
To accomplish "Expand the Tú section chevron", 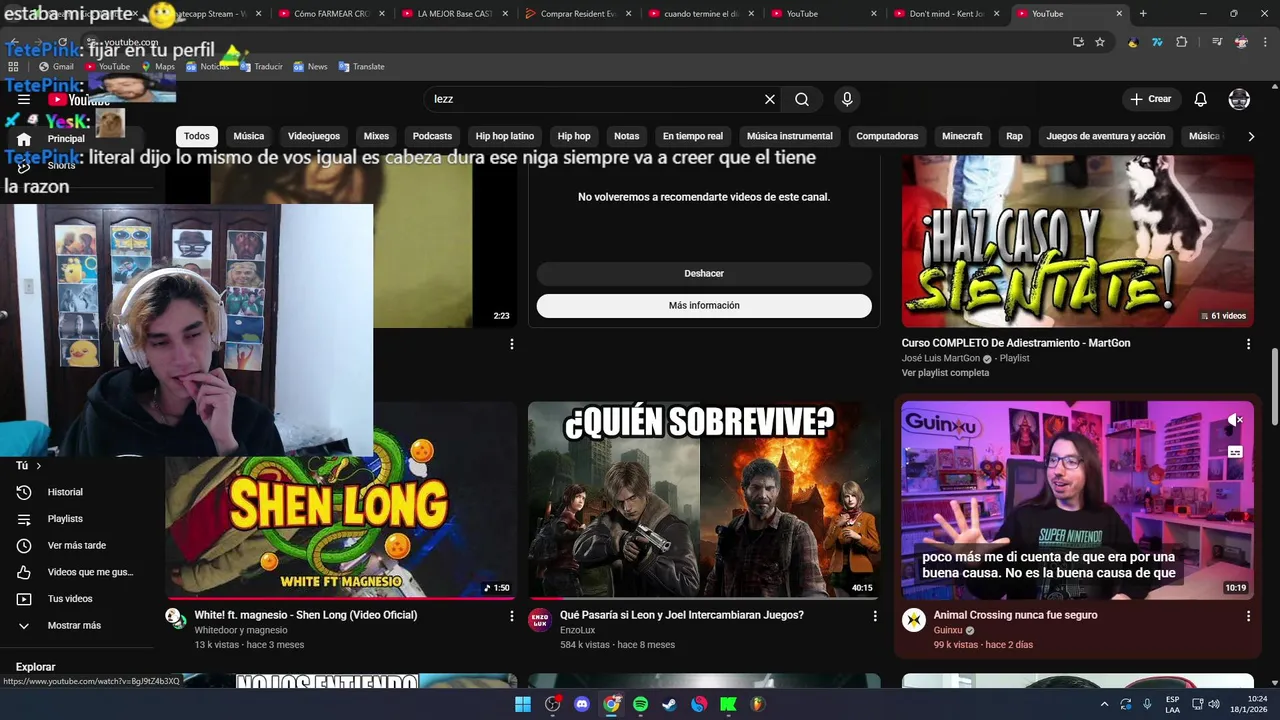I will click(x=39, y=466).
